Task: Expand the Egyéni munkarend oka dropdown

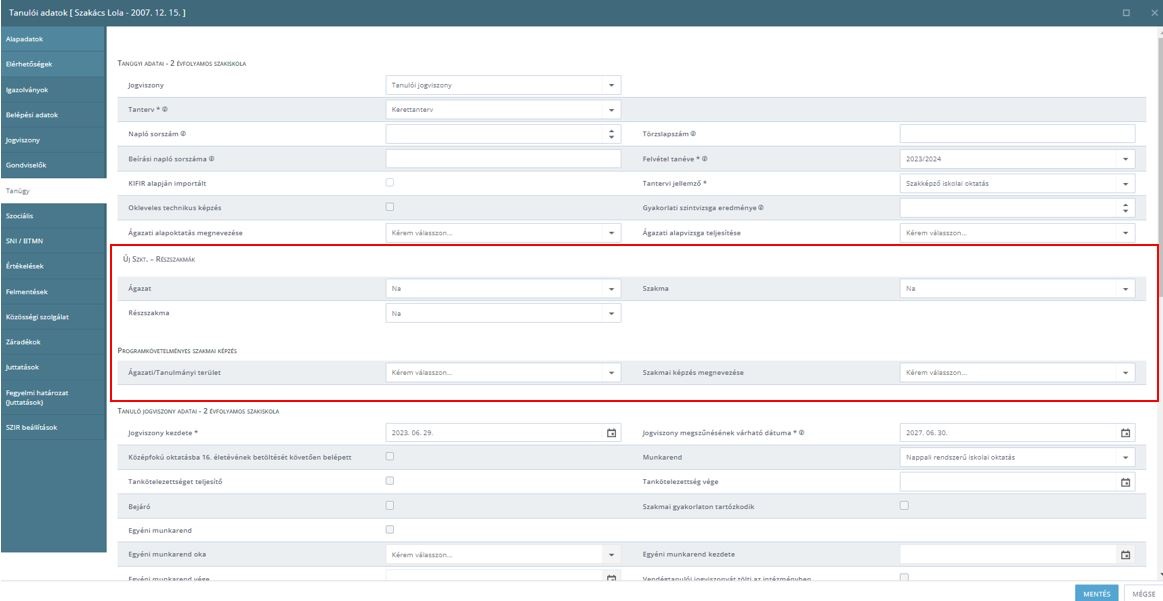Action: point(503,554)
